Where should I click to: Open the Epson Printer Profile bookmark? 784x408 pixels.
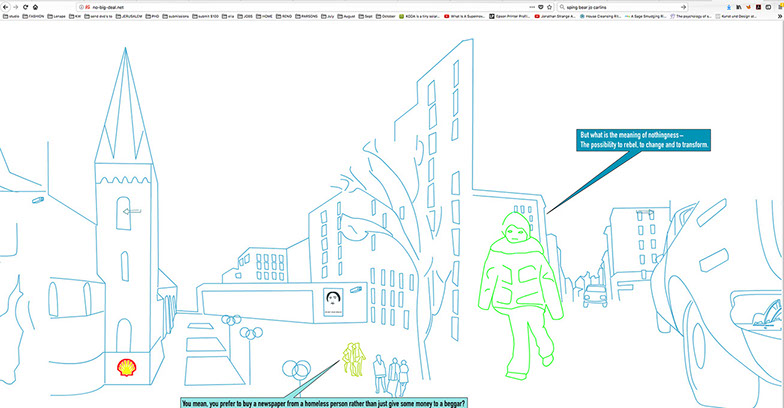[x=512, y=16]
